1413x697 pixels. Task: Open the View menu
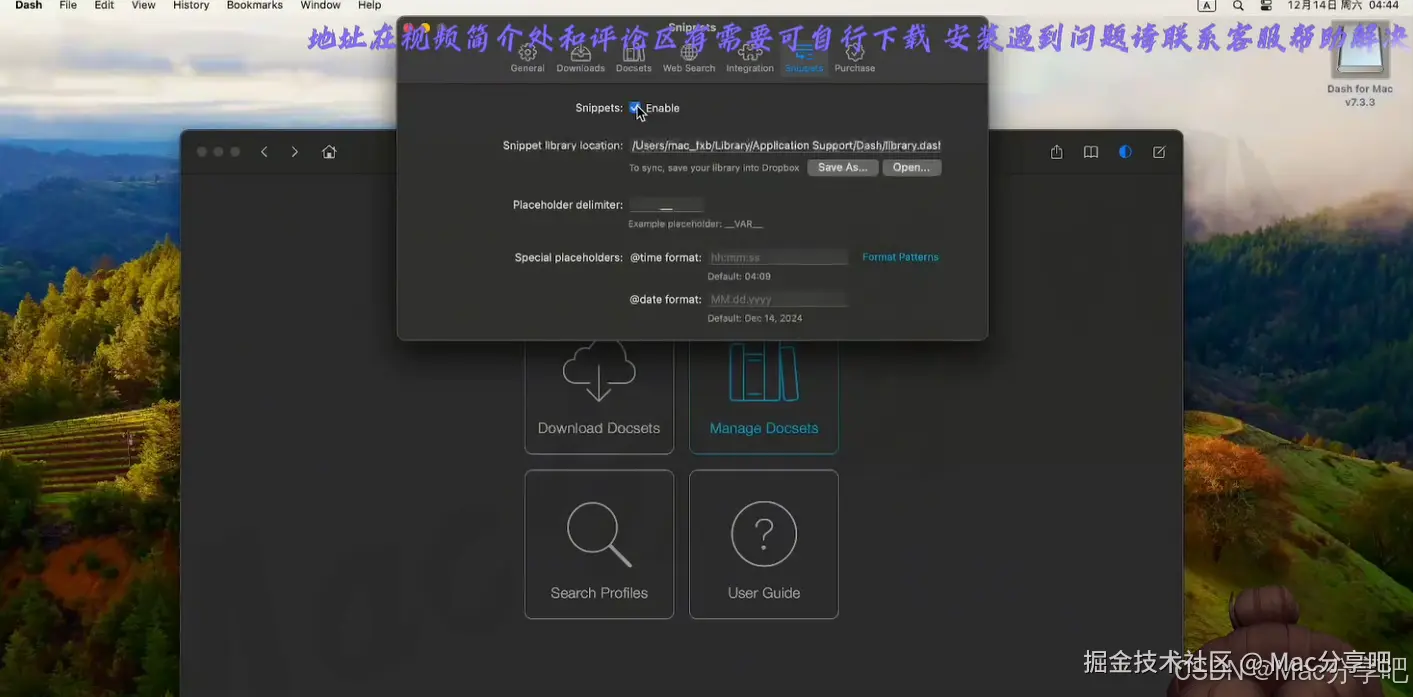(144, 6)
